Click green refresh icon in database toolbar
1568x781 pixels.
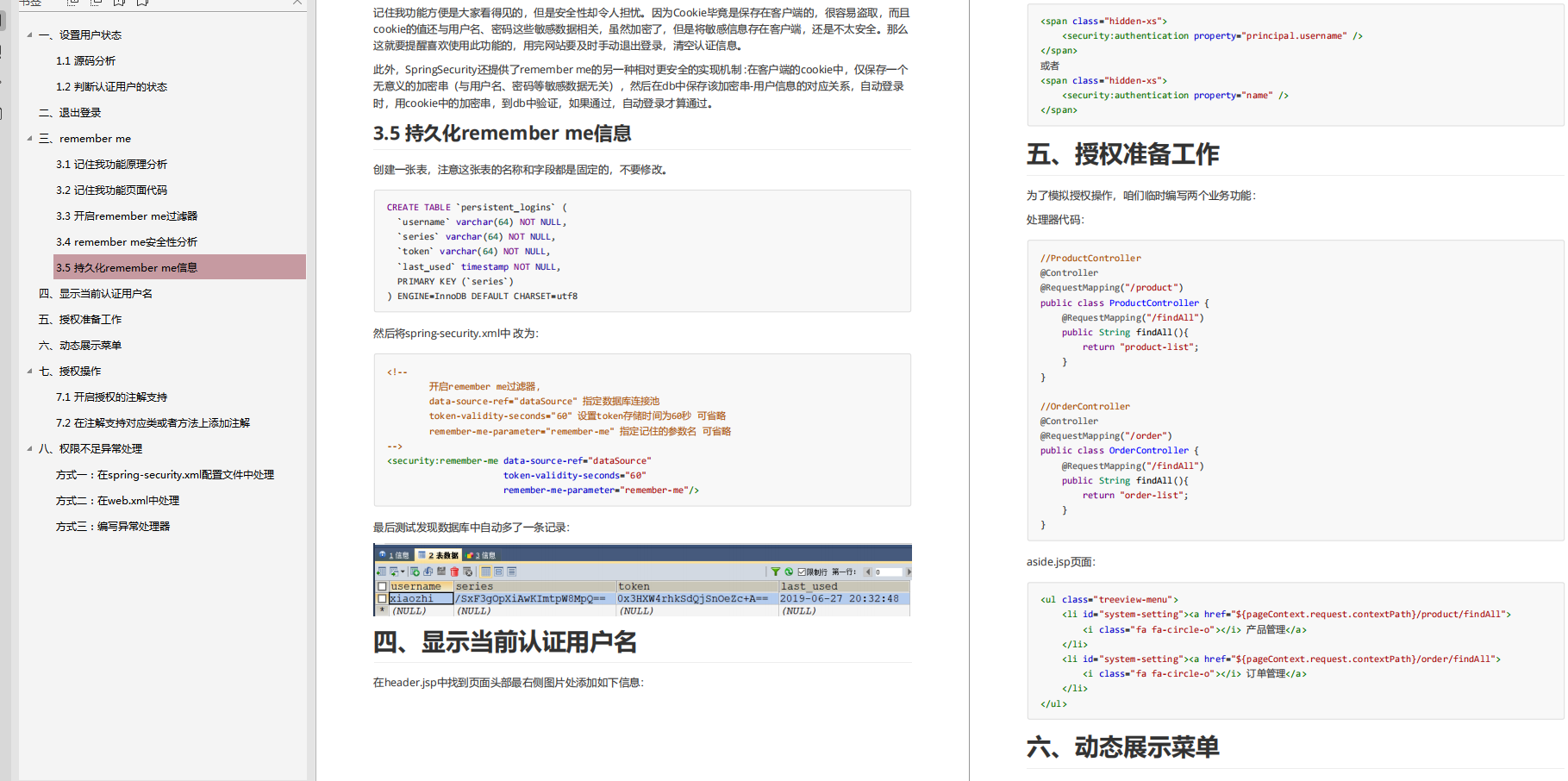click(789, 572)
